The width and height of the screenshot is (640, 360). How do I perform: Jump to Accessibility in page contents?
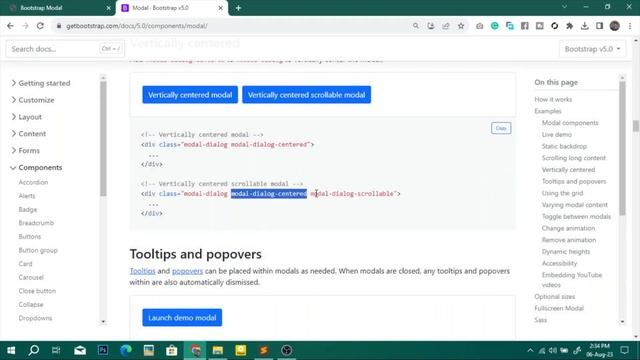(559, 264)
